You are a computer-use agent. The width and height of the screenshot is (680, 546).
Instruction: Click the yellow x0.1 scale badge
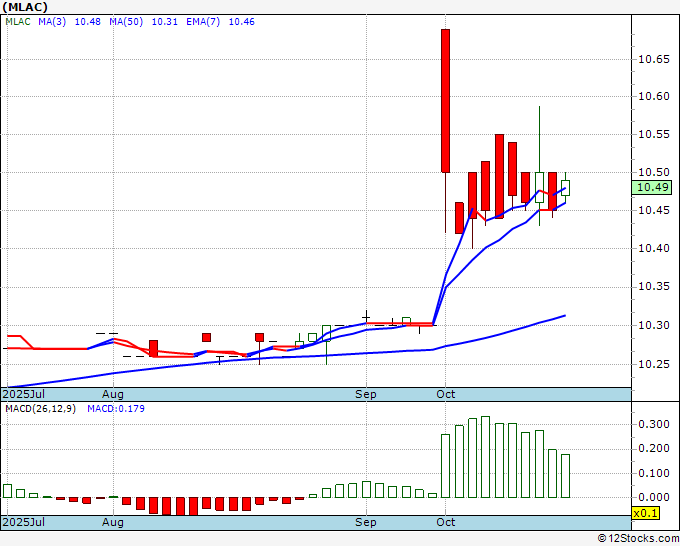646,513
